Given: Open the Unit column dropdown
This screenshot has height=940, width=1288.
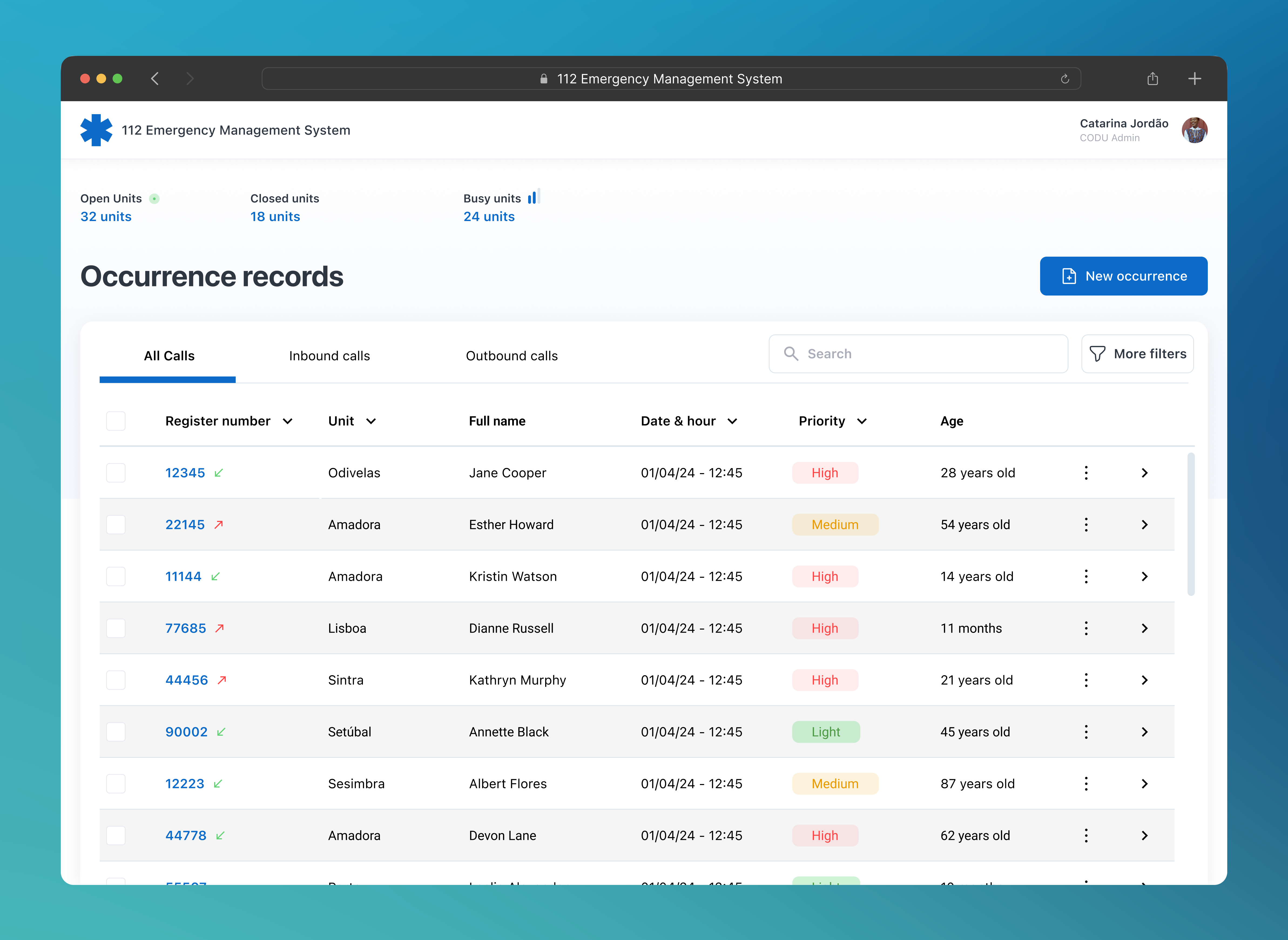Looking at the screenshot, I should (x=371, y=421).
